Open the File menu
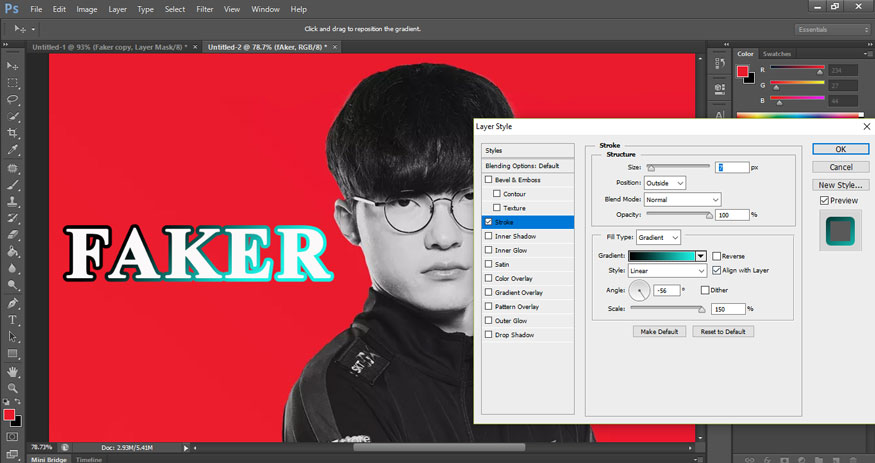875x463 pixels. coord(36,9)
